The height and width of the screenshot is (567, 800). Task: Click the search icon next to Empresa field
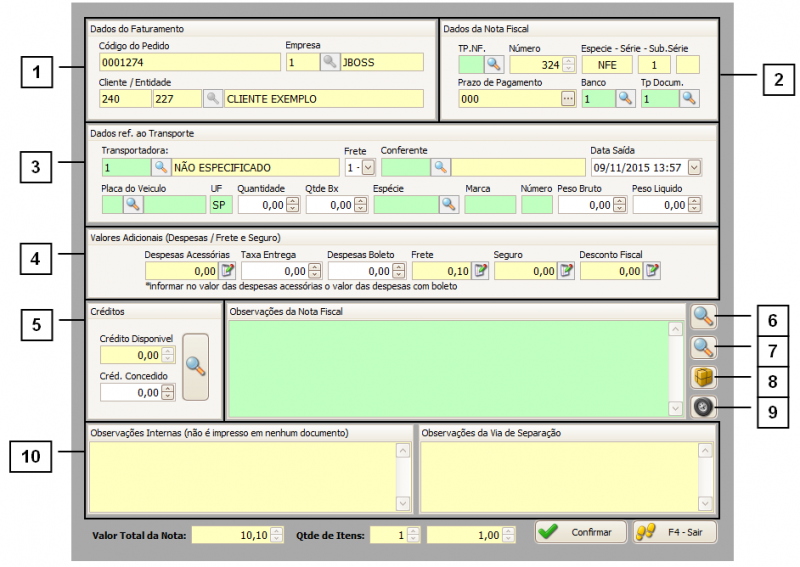[329, 62]
